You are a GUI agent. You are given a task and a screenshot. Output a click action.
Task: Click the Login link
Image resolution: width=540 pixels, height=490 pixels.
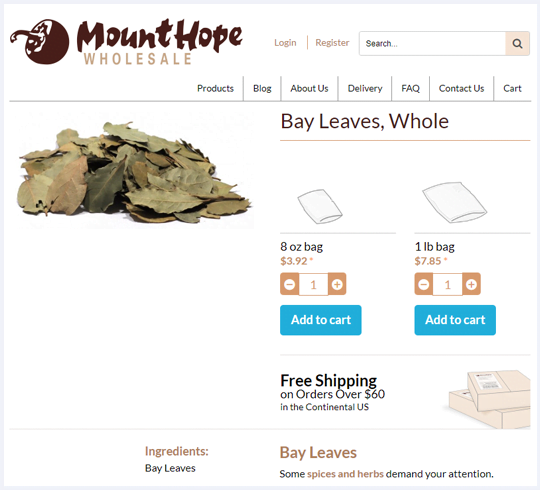point(285,43)
